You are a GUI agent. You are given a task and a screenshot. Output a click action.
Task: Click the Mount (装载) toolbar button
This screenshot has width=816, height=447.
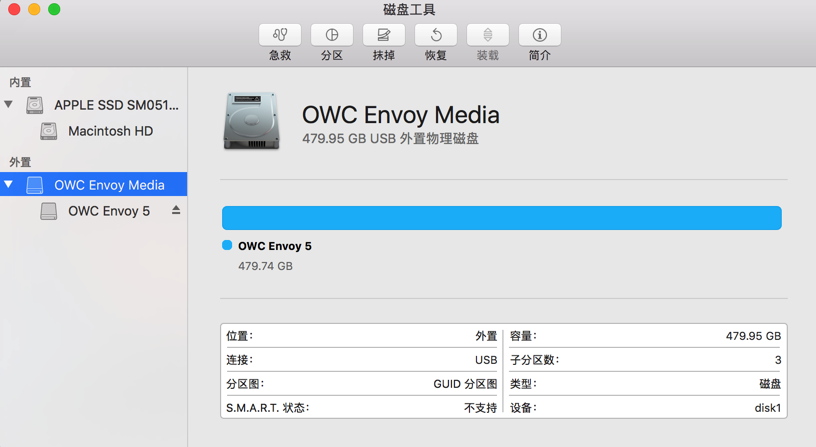pyautogui.click(x=488, y=35)
